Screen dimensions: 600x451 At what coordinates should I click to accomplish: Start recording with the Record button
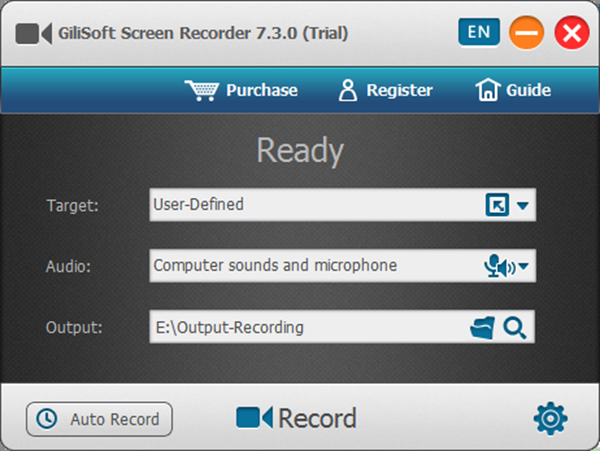296,418
